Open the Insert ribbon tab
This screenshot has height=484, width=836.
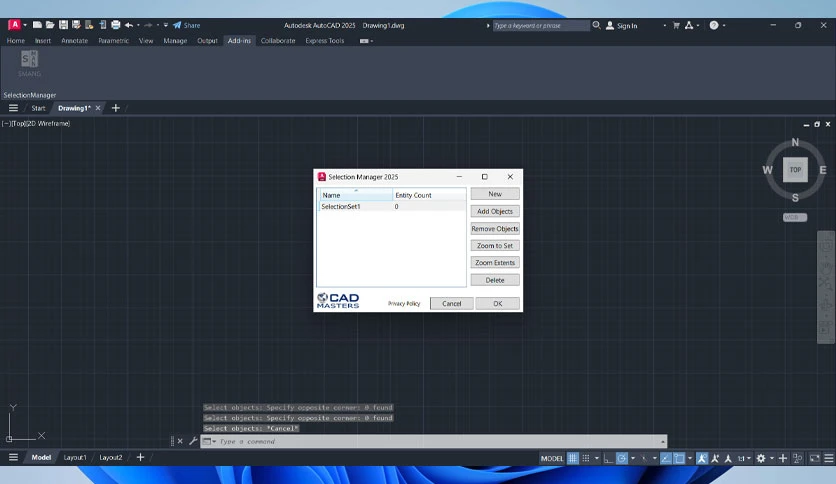(43, 41)
